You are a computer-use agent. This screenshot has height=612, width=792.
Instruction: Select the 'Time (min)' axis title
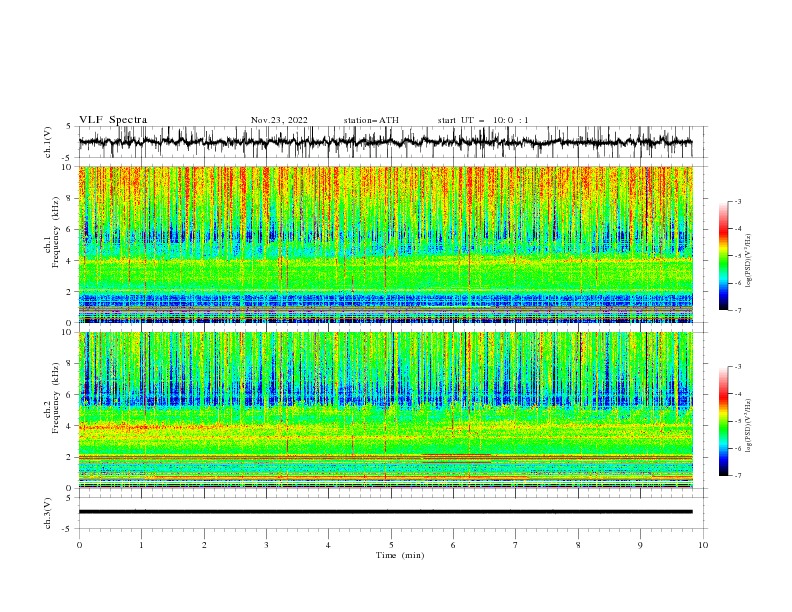point(400,555)
